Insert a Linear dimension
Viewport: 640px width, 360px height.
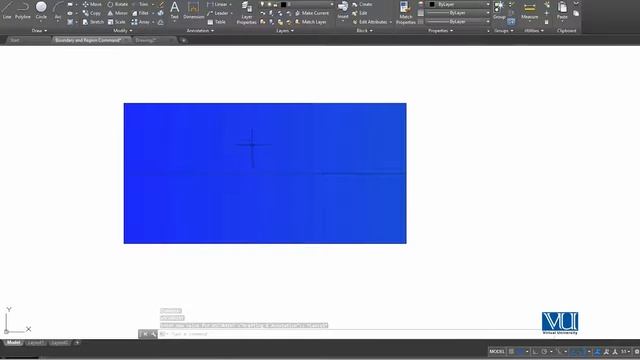(x=217, y=4)
